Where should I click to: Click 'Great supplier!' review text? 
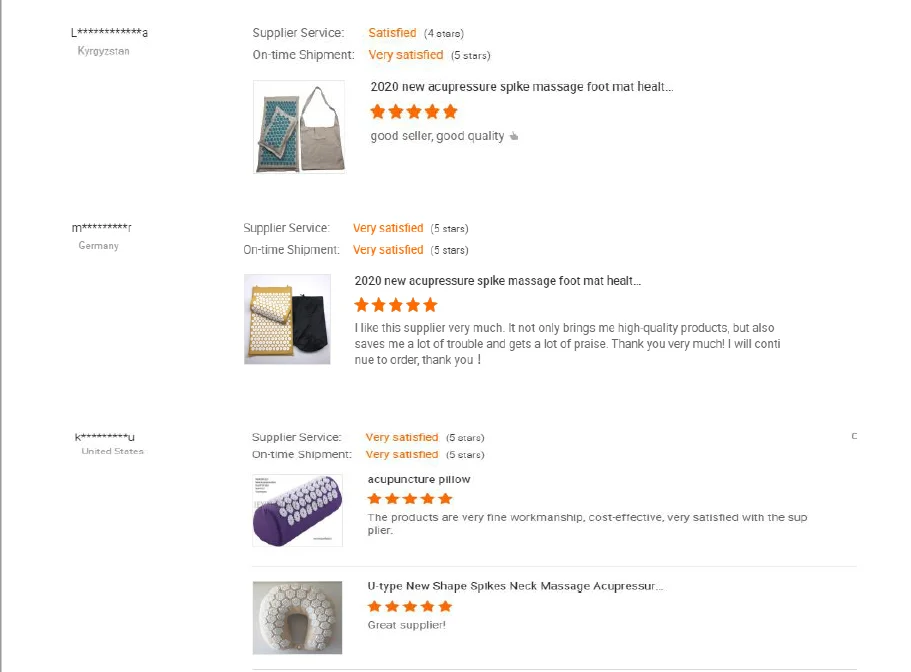tap(407, 626)
